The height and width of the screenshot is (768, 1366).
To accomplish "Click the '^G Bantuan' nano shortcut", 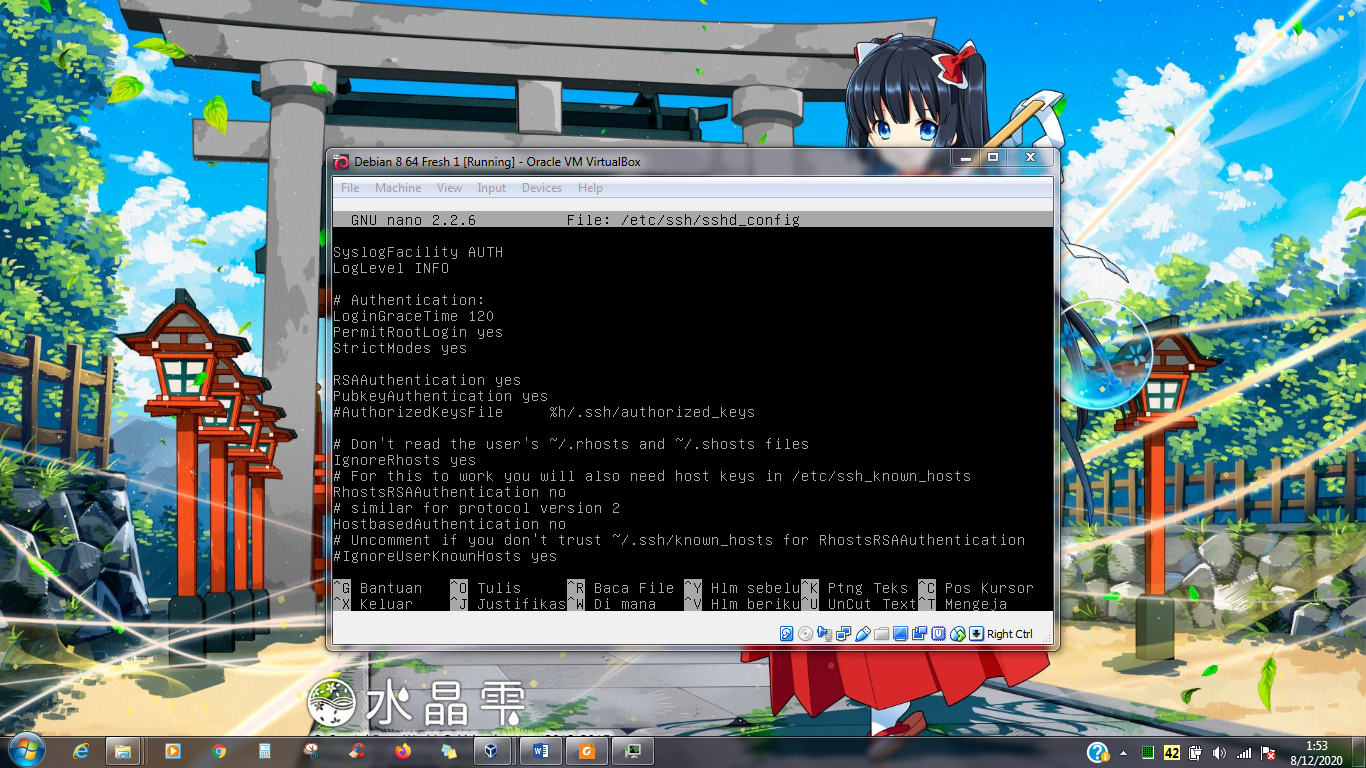I will click(x=377, y=588).
